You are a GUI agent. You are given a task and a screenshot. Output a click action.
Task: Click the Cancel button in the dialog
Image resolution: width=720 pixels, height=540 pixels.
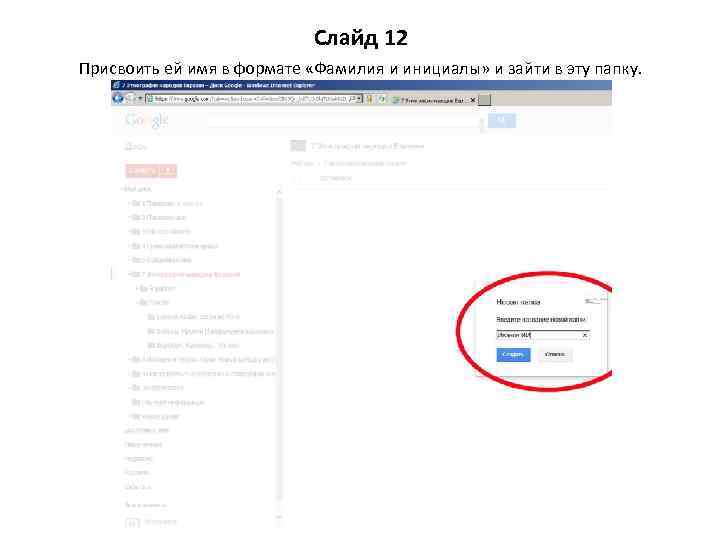click(555, 354)
